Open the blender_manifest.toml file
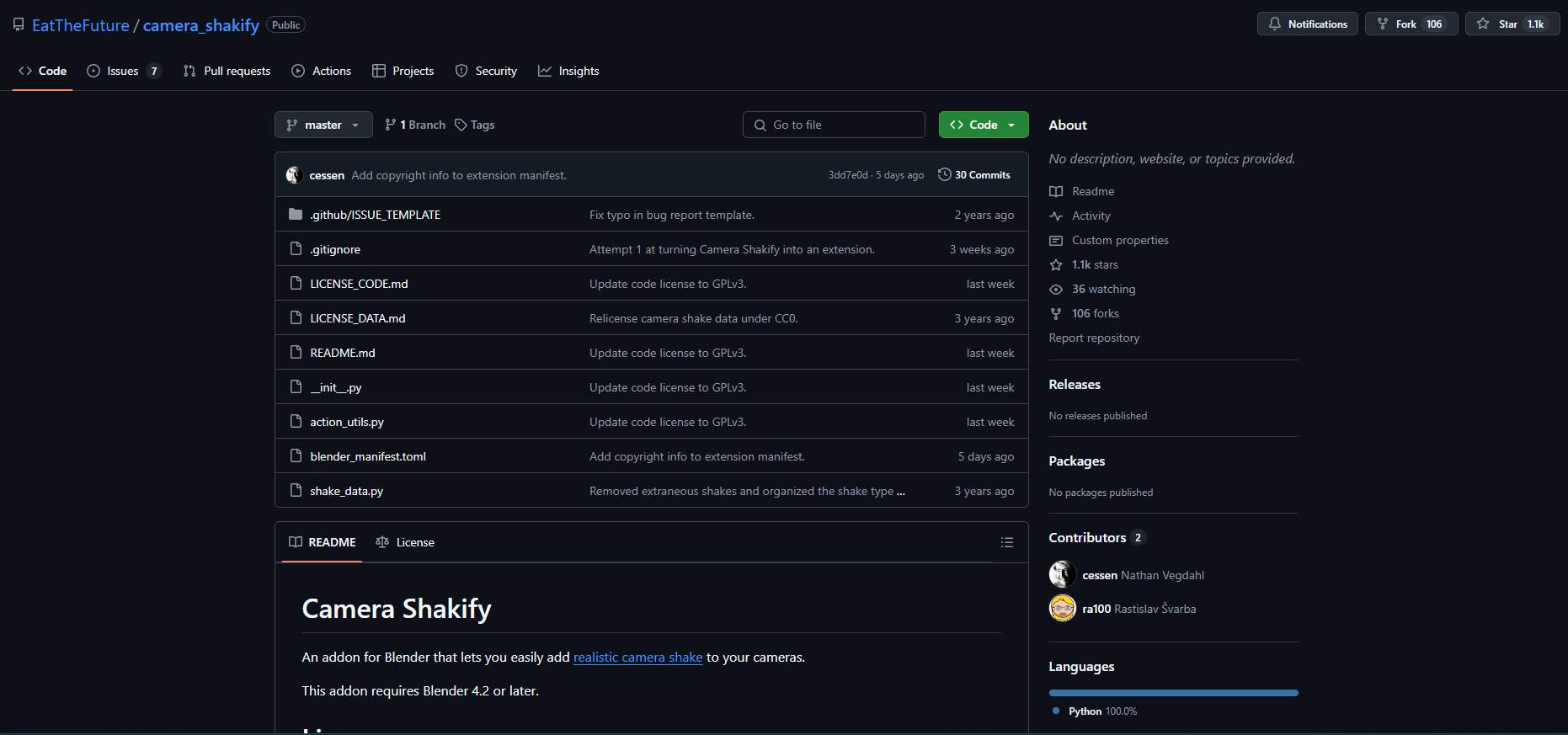 tap(368, 456)
